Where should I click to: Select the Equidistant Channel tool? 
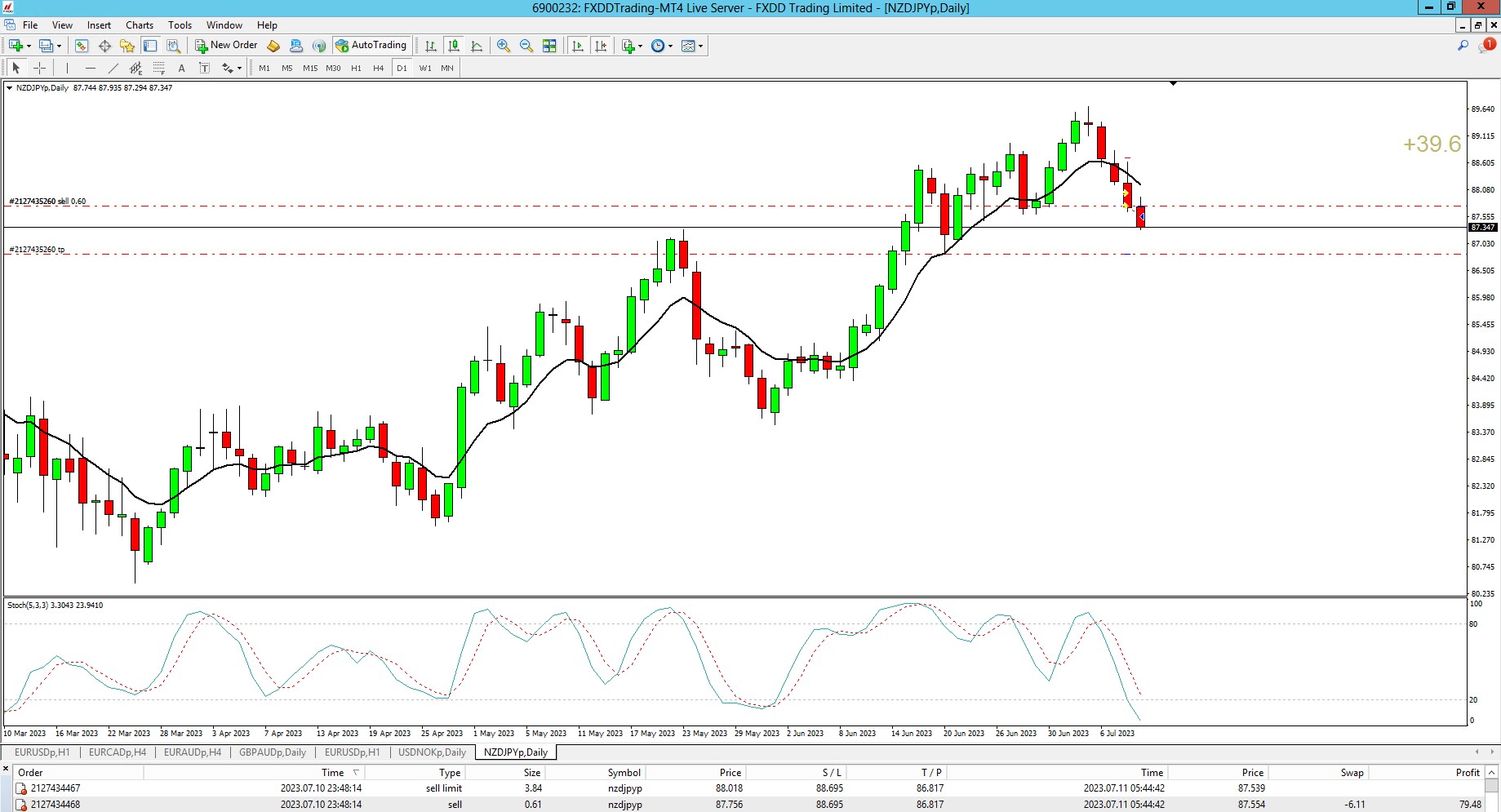[135, 68]
